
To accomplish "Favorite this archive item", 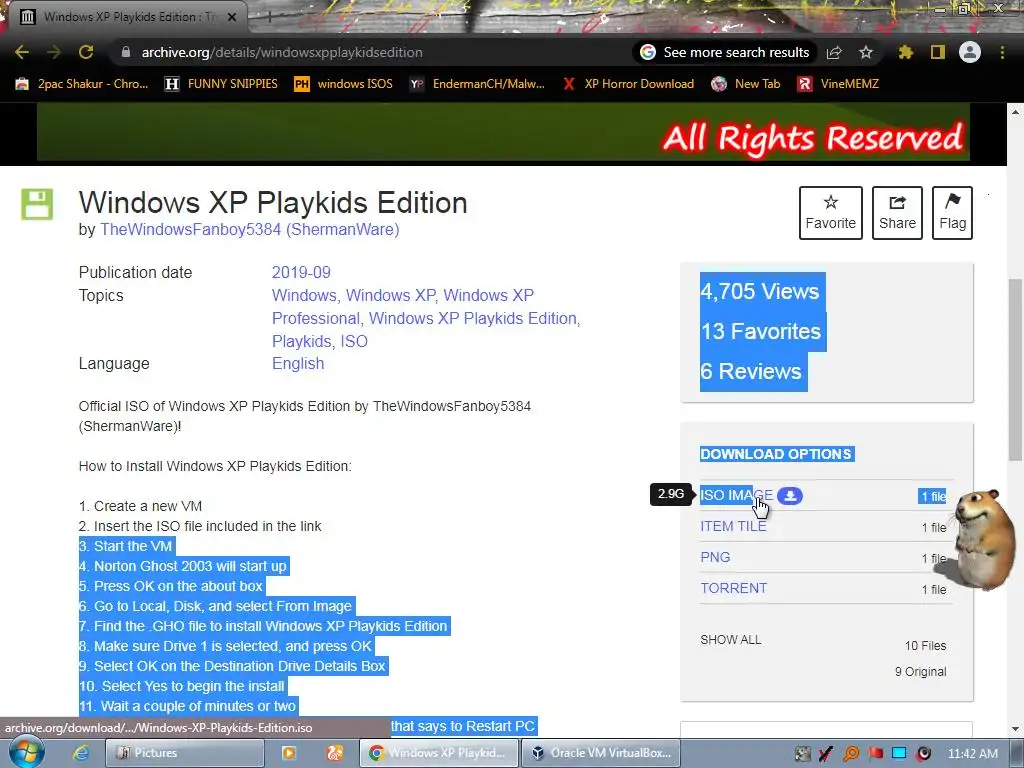I will (831, 213).
